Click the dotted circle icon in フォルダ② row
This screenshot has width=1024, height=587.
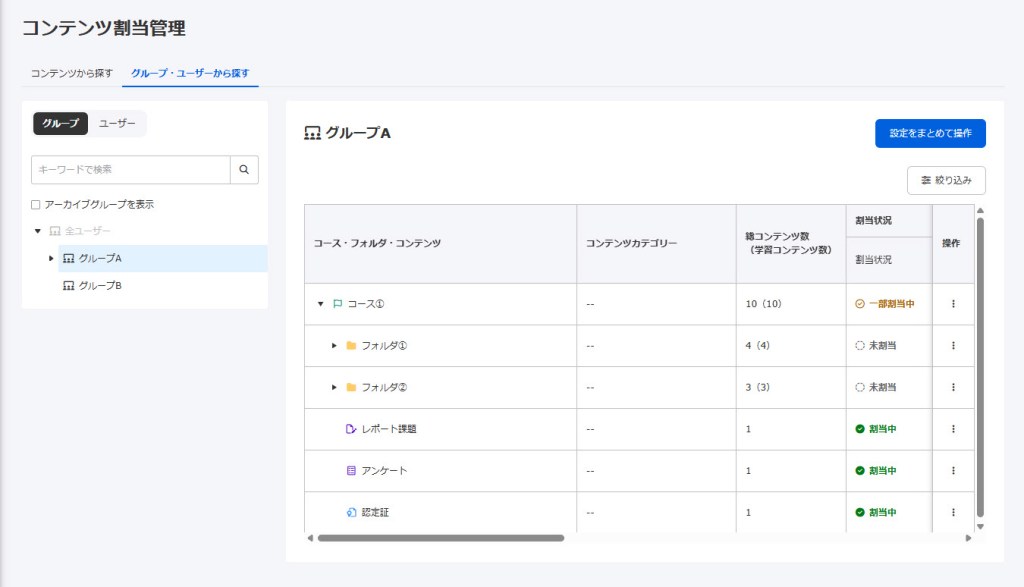tap(859, 387)
